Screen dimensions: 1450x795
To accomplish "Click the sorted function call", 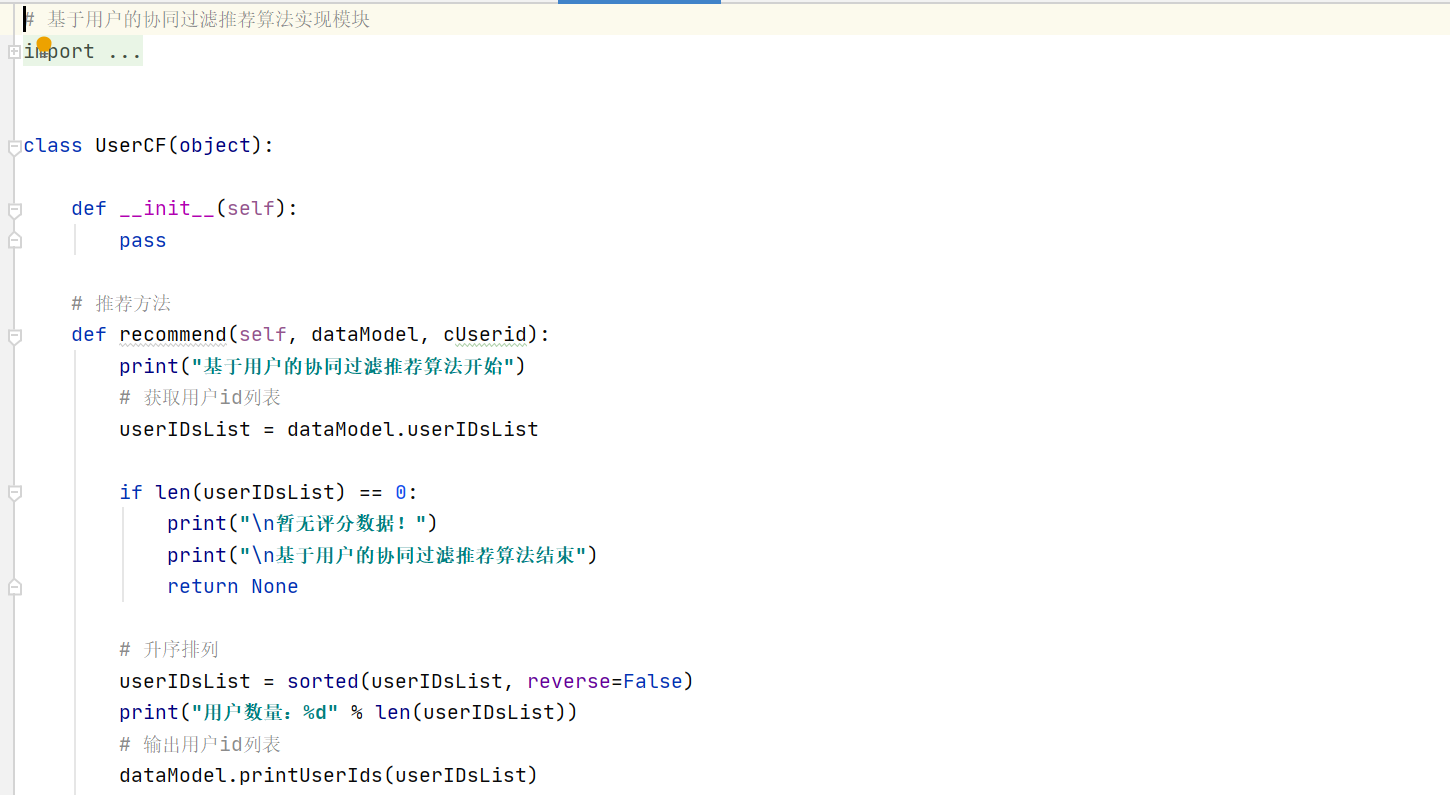I will (x=322, y=680).
